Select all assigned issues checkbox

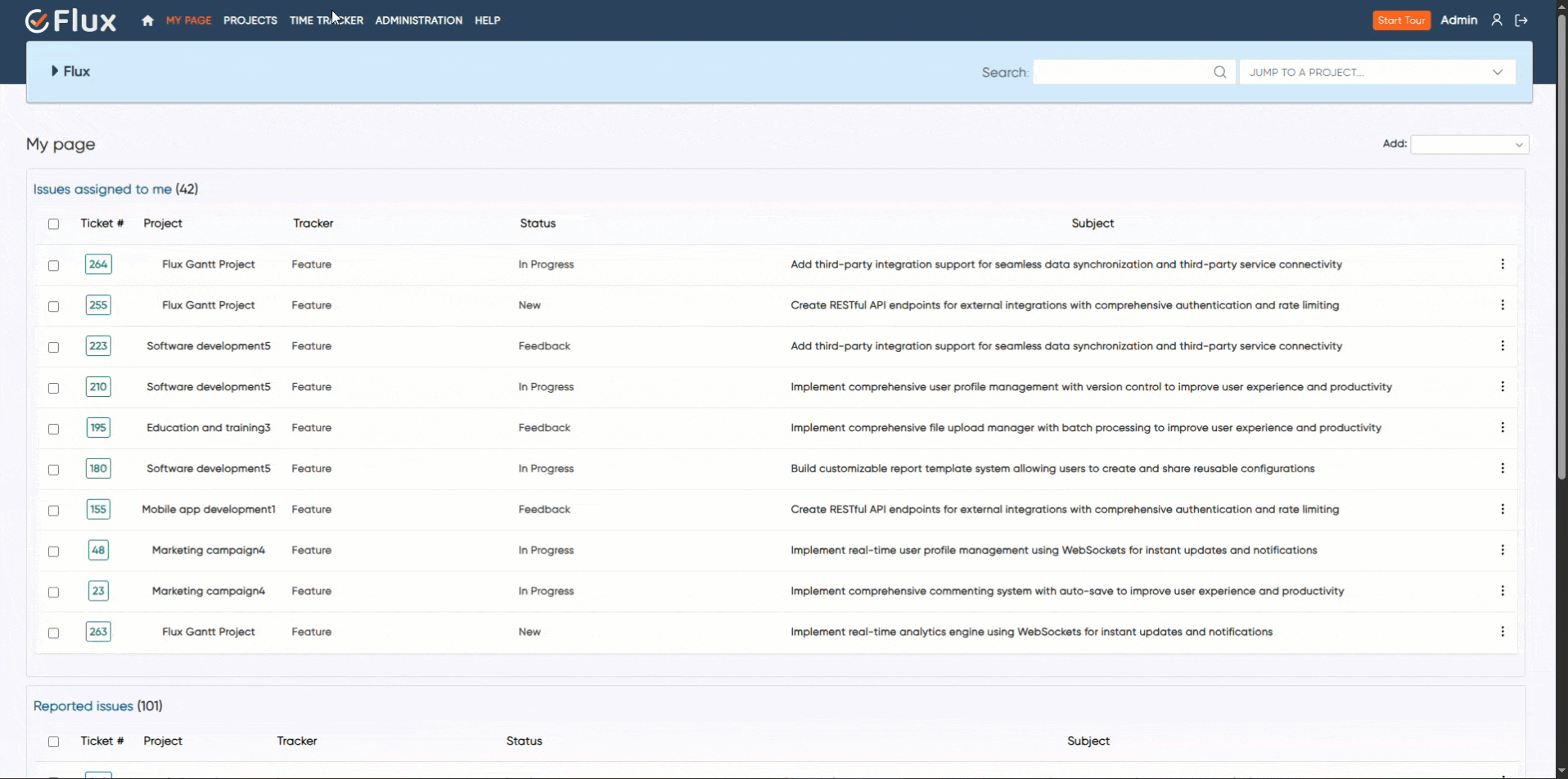54,224
